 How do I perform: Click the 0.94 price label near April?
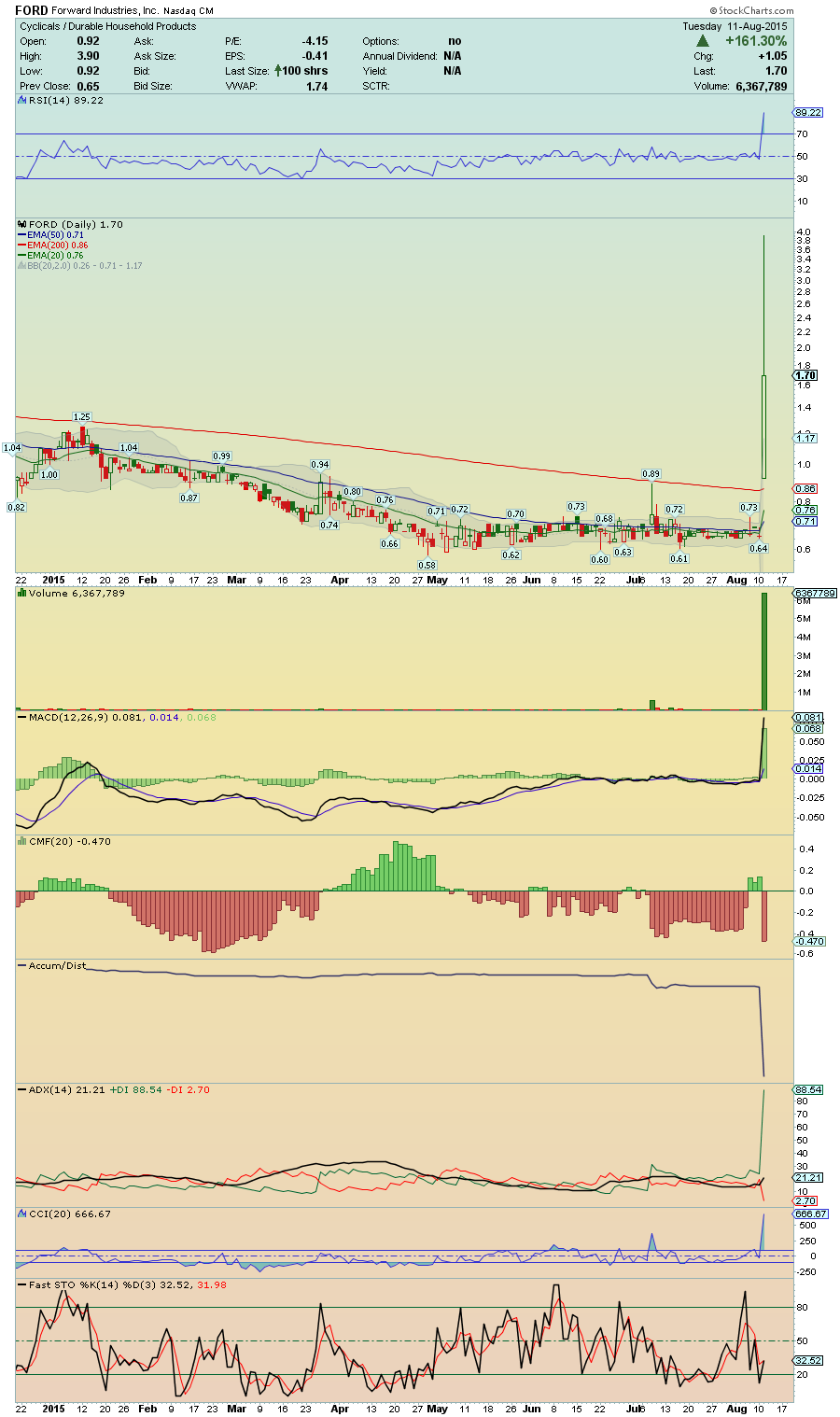click(320, 464)
